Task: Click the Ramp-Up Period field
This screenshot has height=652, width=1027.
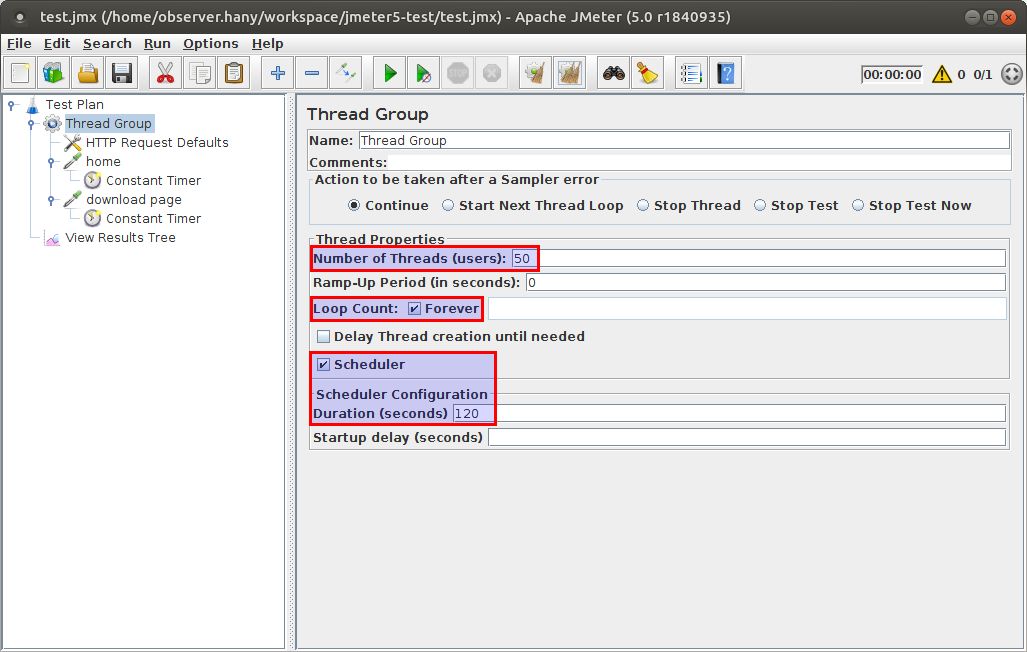Action: tap(766, 282)
